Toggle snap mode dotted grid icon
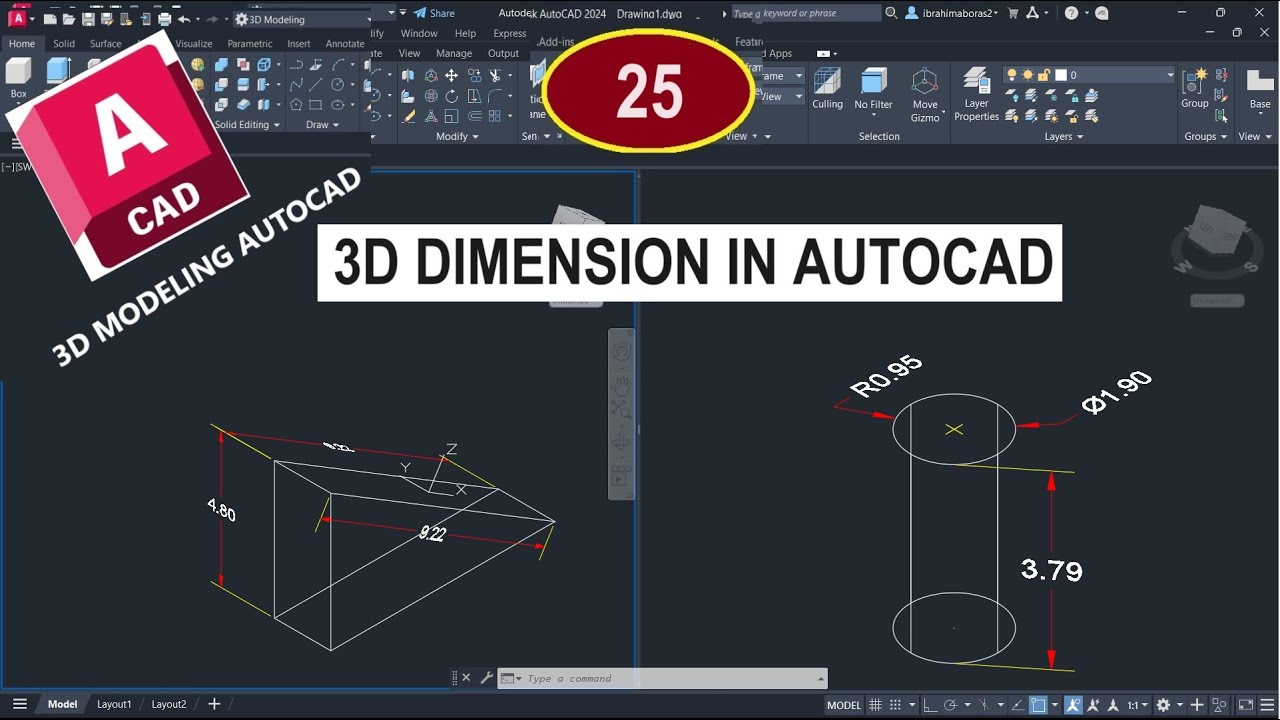Screen dimensions: 1280x720 click(x=895, y=705)
